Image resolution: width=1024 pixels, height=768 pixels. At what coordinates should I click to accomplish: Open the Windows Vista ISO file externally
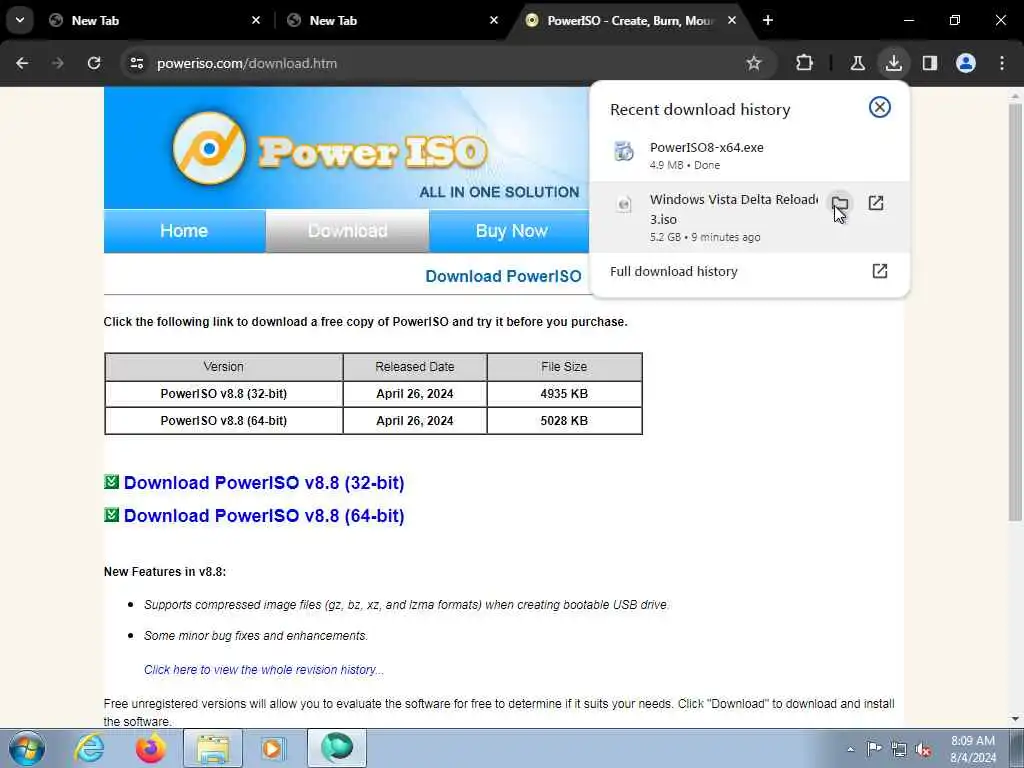(876, 203)
